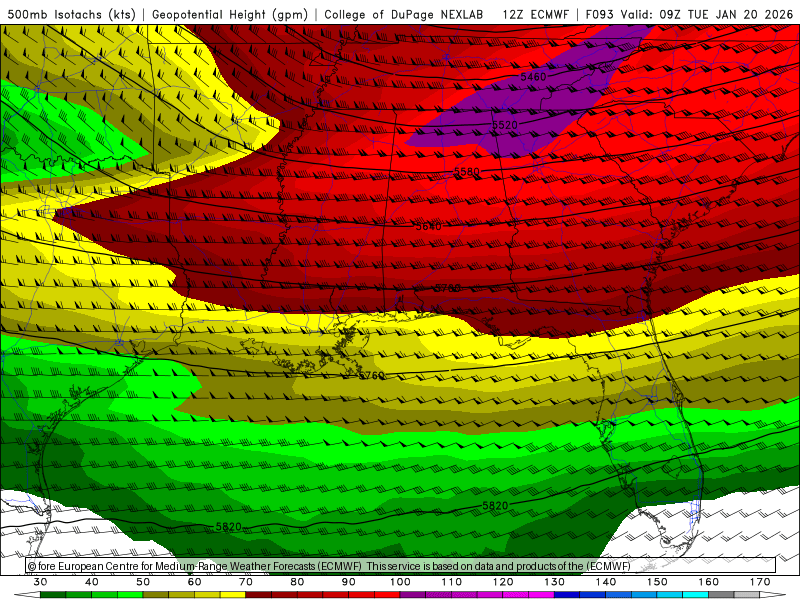The image size is (800, 600).
Task: Click the 5520 height contour label
Action: (x=505, y=125)
